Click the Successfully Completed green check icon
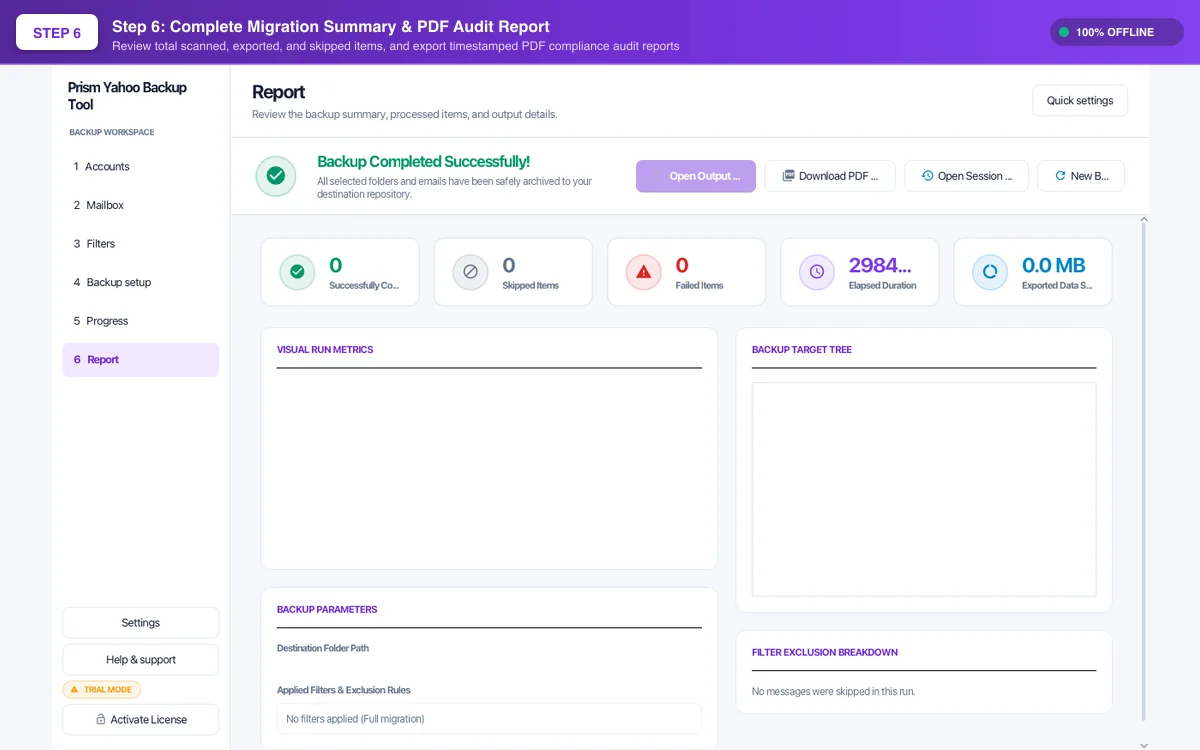The height and width of the screenshot is (750, 1200). (297, 271)
